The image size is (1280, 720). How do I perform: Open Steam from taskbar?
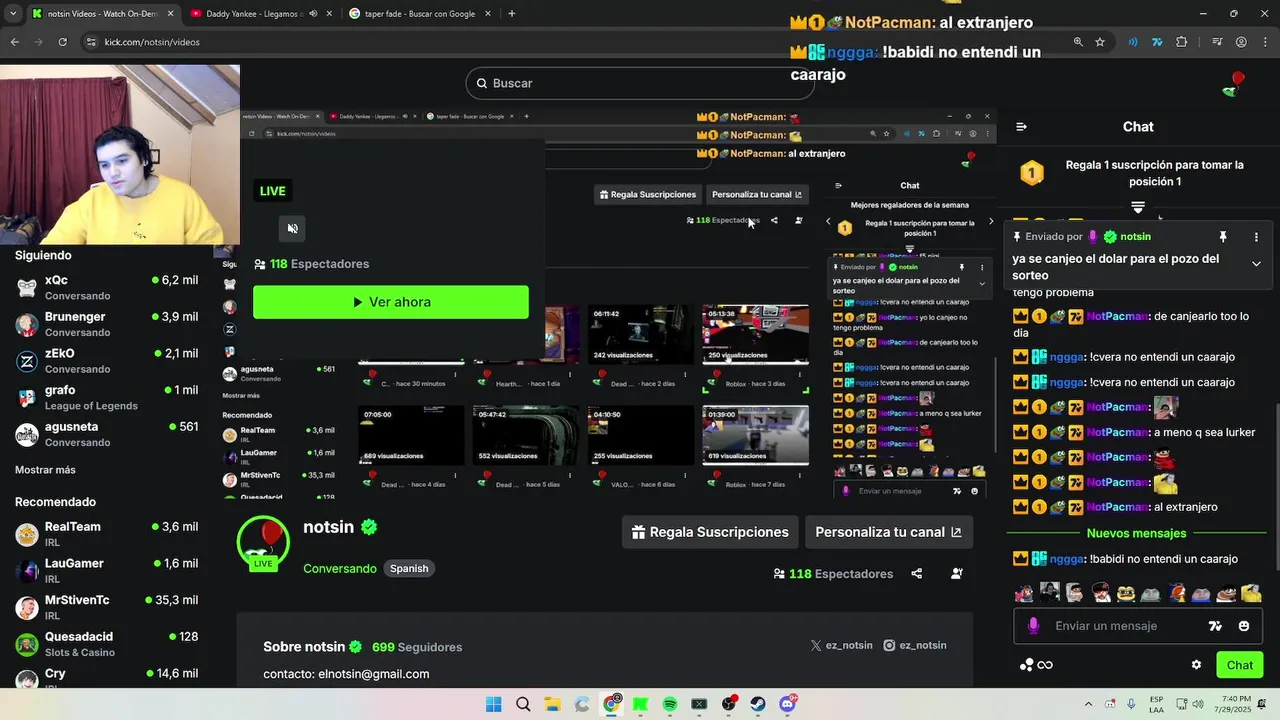click(758, 704)
